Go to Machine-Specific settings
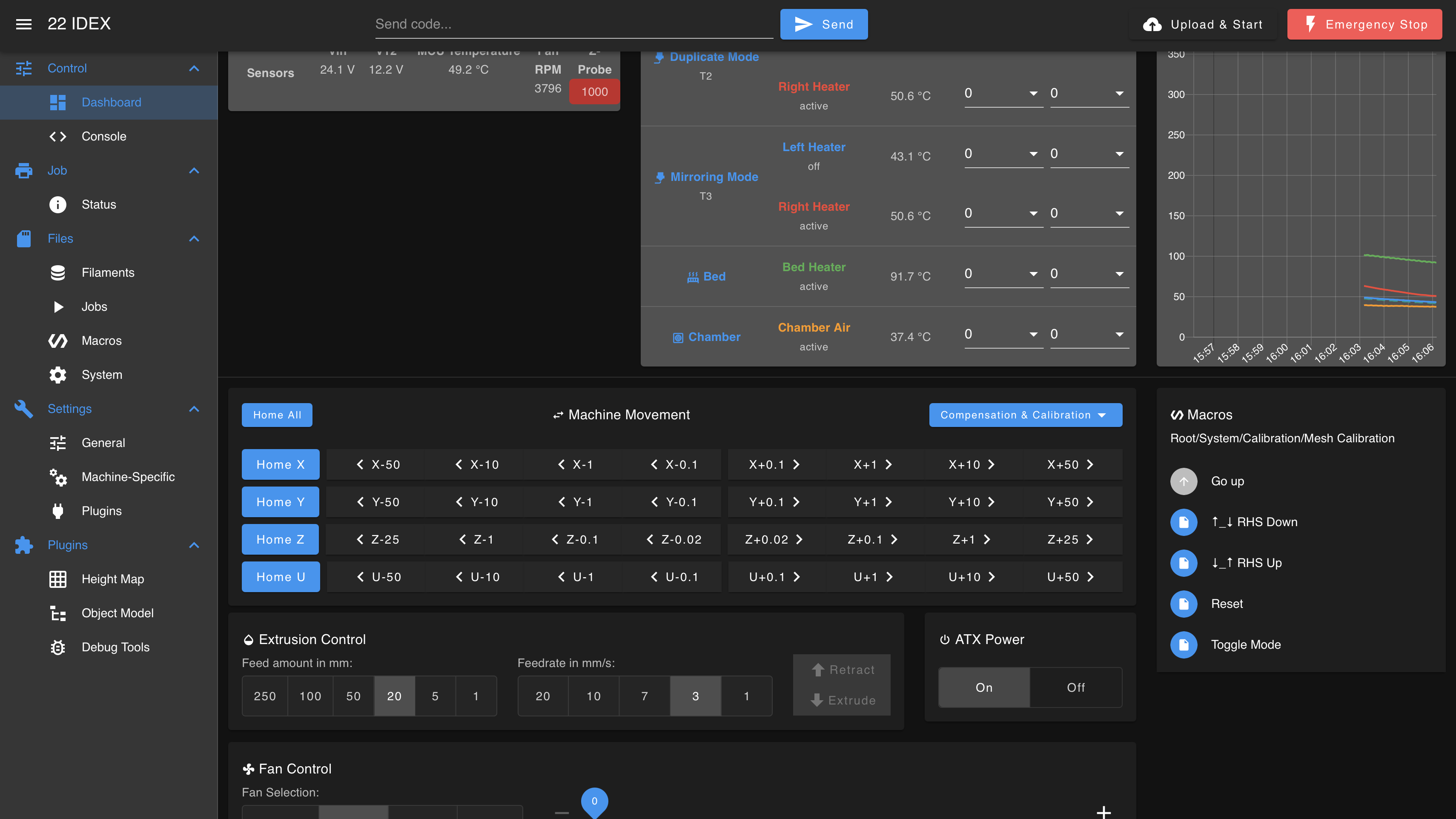The width and height of the screenshot is (1456, 819). click(109, 477)
